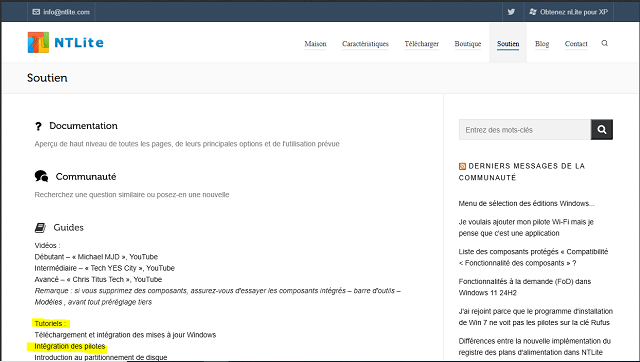
Task: Click the Vidéos label
Action: point(47,245)
